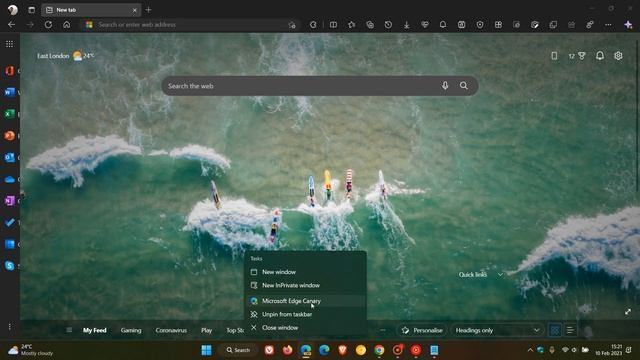Open page settings gear icon
The image size is (640, 360).
point(618,56)
